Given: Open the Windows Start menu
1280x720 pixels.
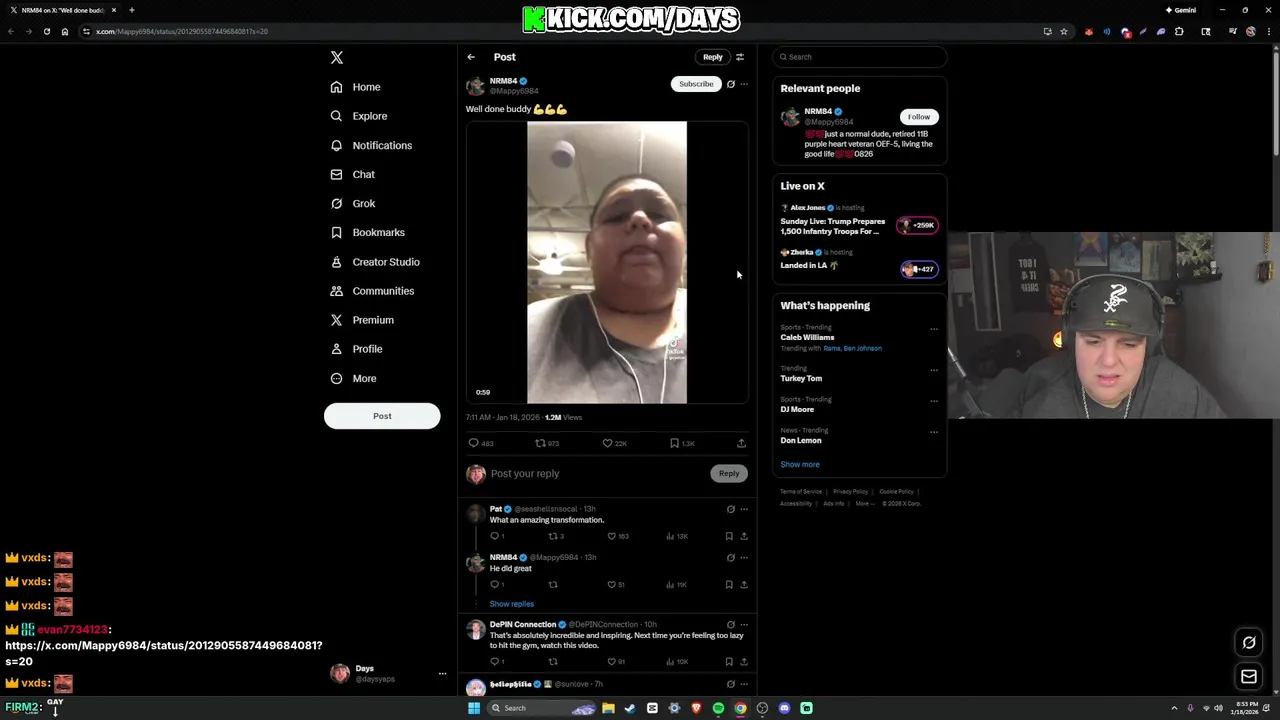Looking at the screenshot, I should pos(474,708).
